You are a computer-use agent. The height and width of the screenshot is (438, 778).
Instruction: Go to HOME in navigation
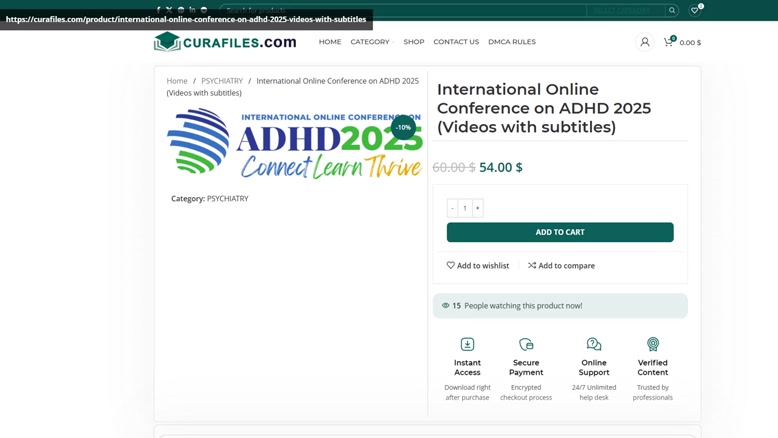tap(330, 42)
